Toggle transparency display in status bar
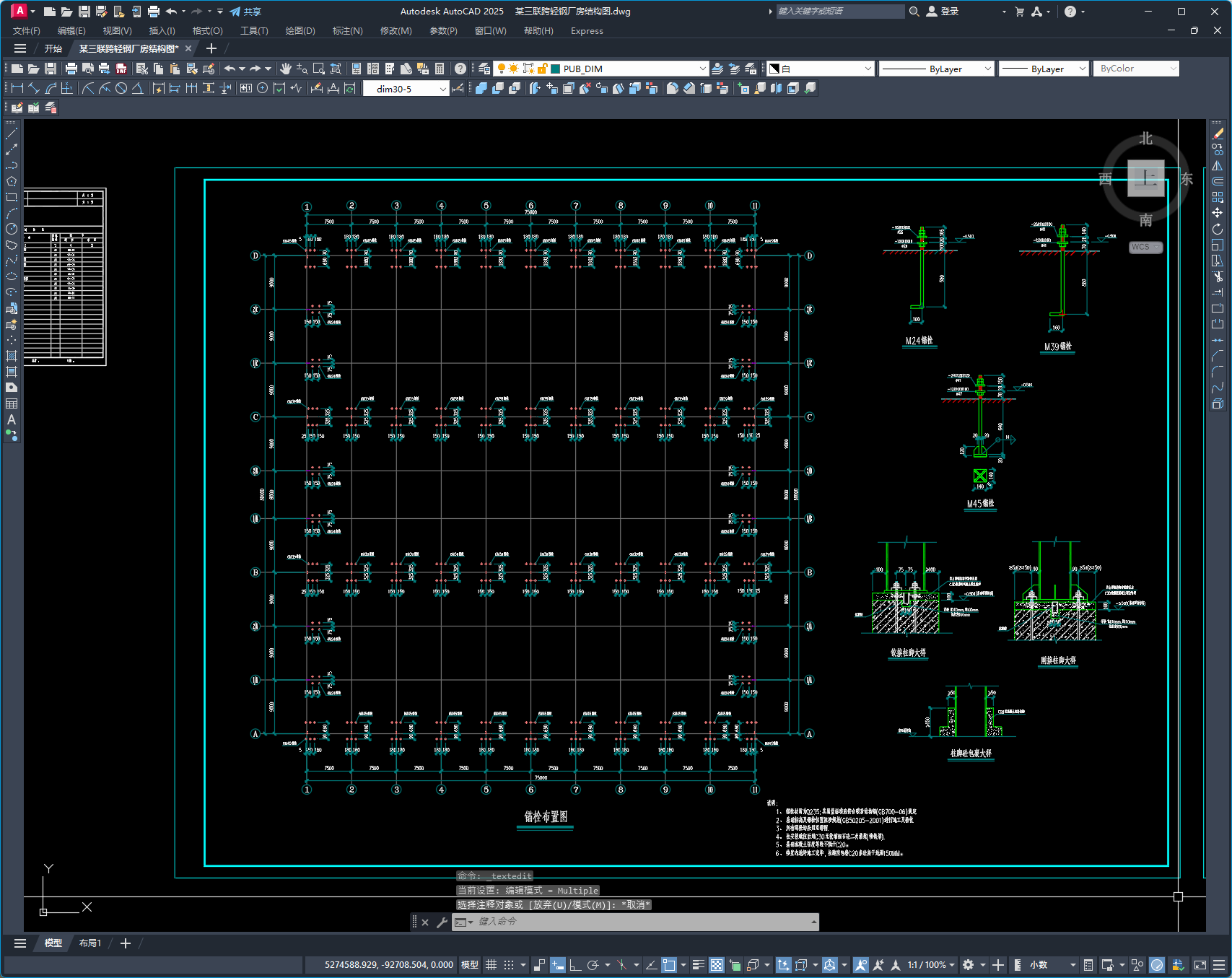Image resolution: width=1232 pixels, height=978 pixels. click(x=717, y=965)
